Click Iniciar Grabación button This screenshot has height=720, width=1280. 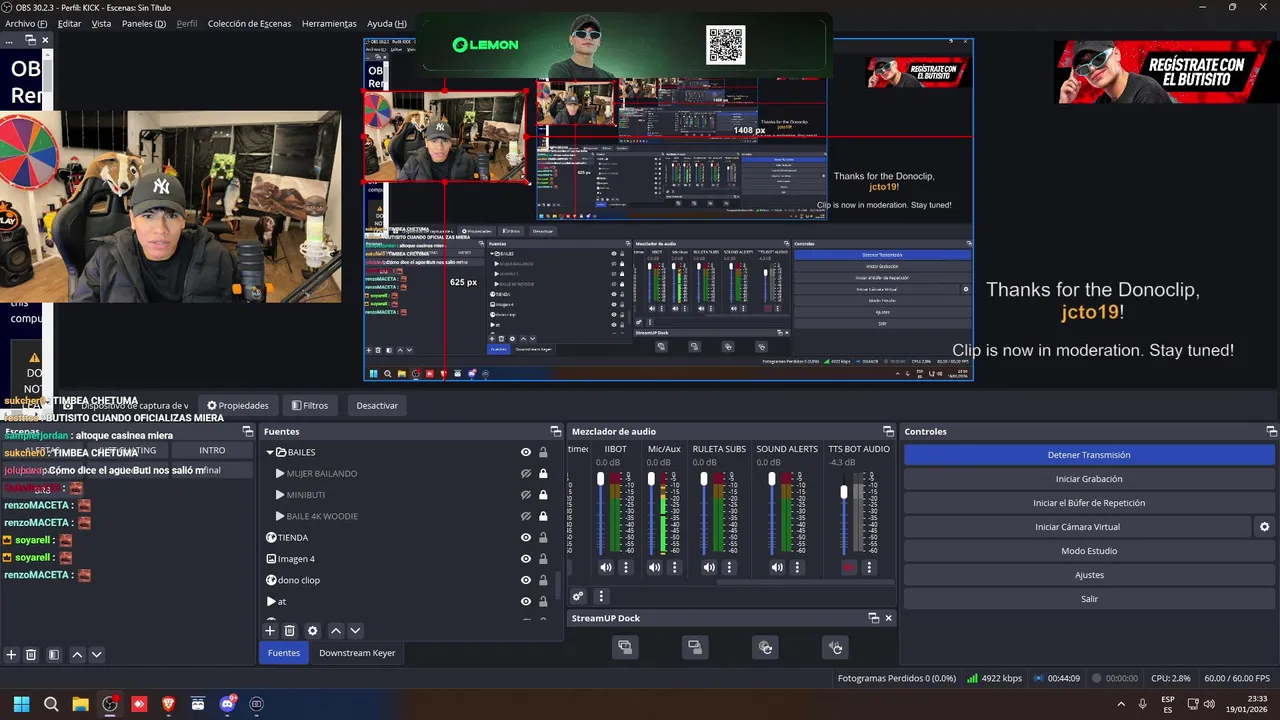point(1089,479)
